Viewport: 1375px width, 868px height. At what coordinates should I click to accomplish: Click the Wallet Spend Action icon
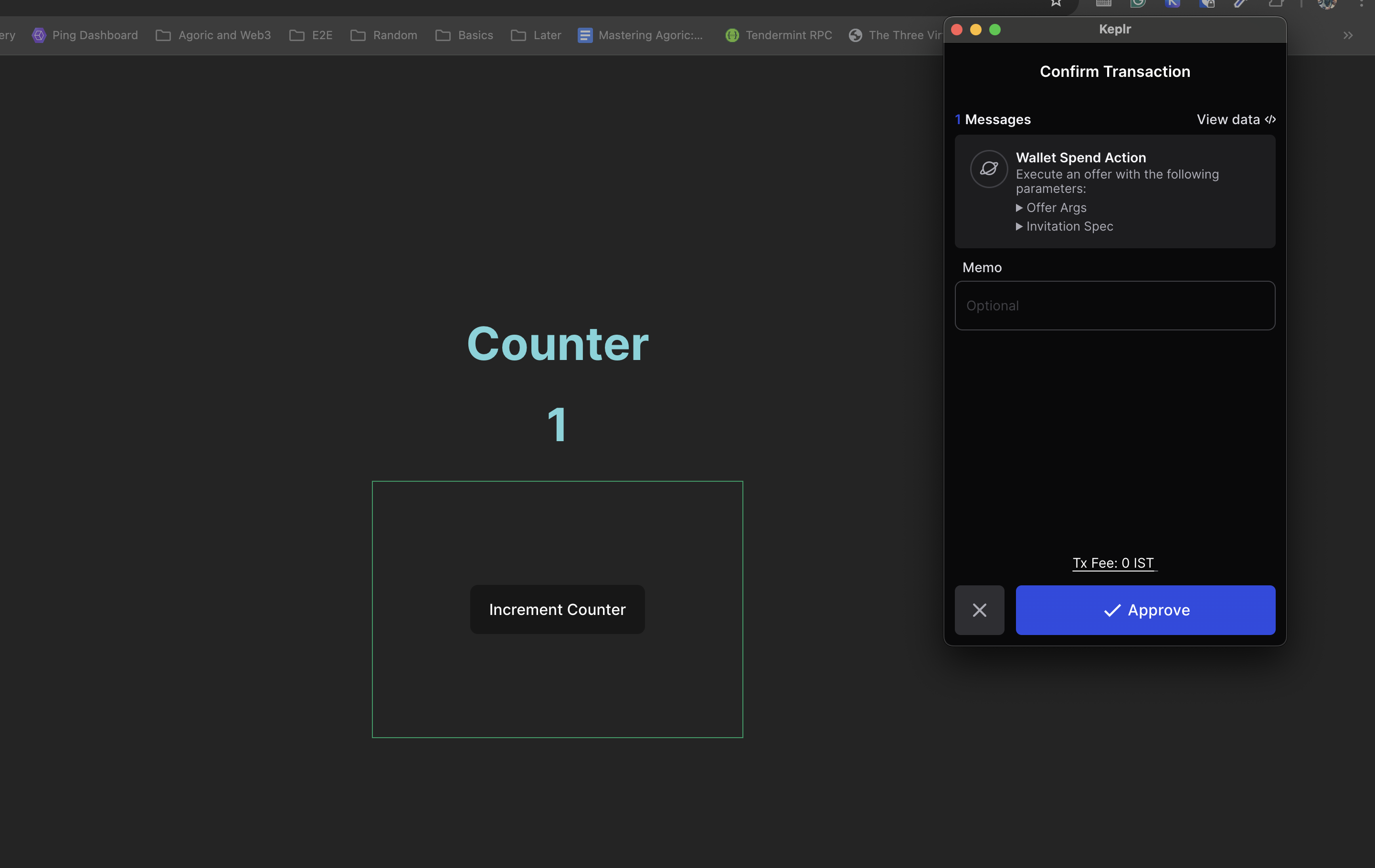tap(988, 168)
